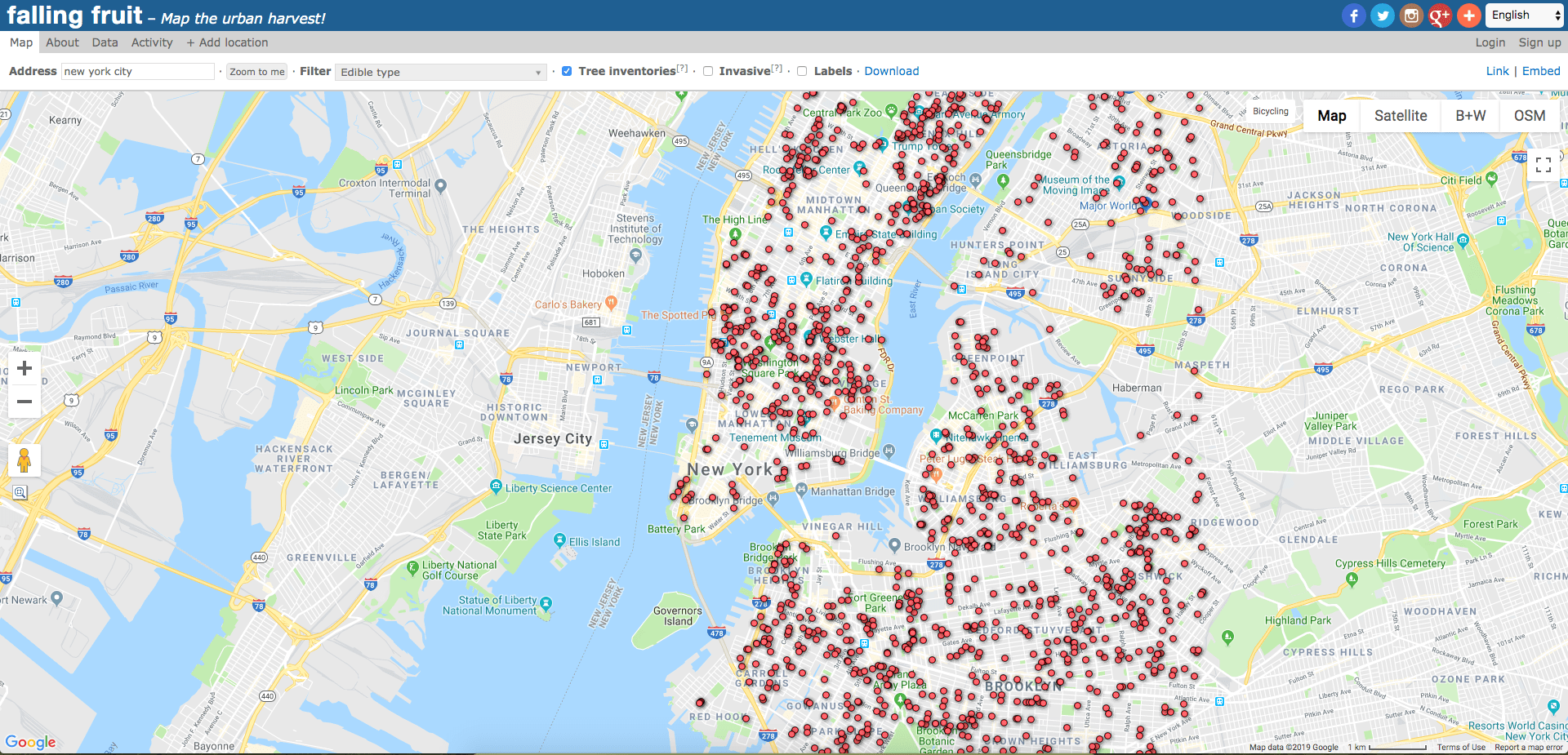The height and width of the screenshot is (755, 1568).
Task: Click the Login link
Action: coord(1490,42)
